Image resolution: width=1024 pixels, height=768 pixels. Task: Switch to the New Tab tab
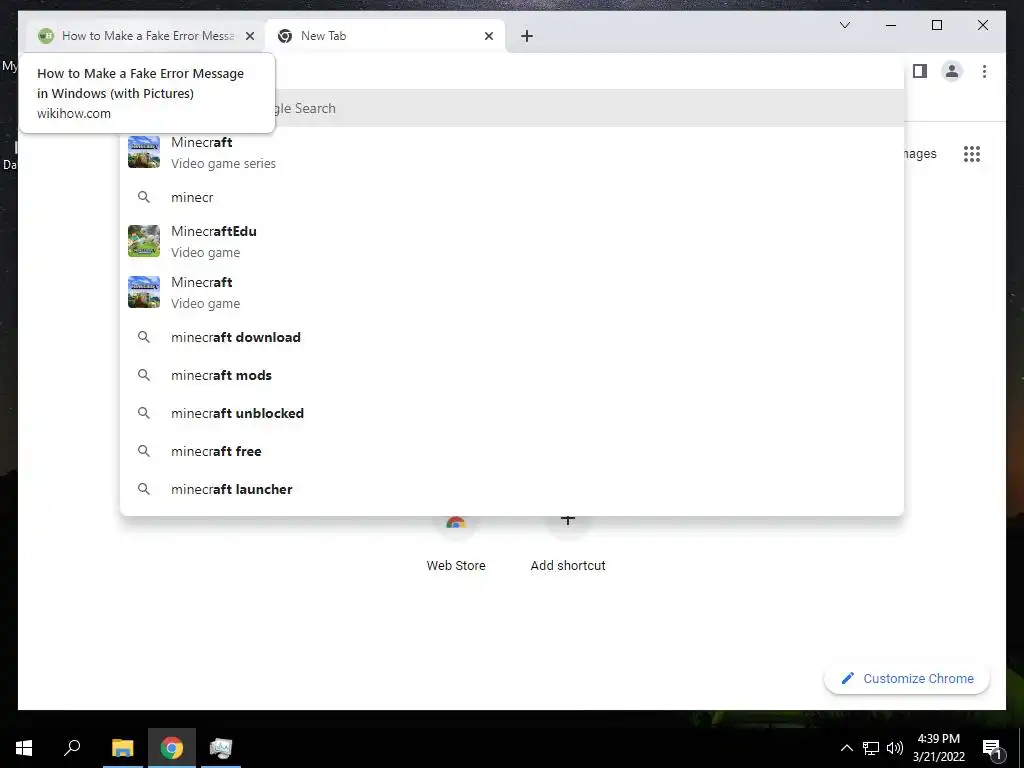tap(385, 36)
